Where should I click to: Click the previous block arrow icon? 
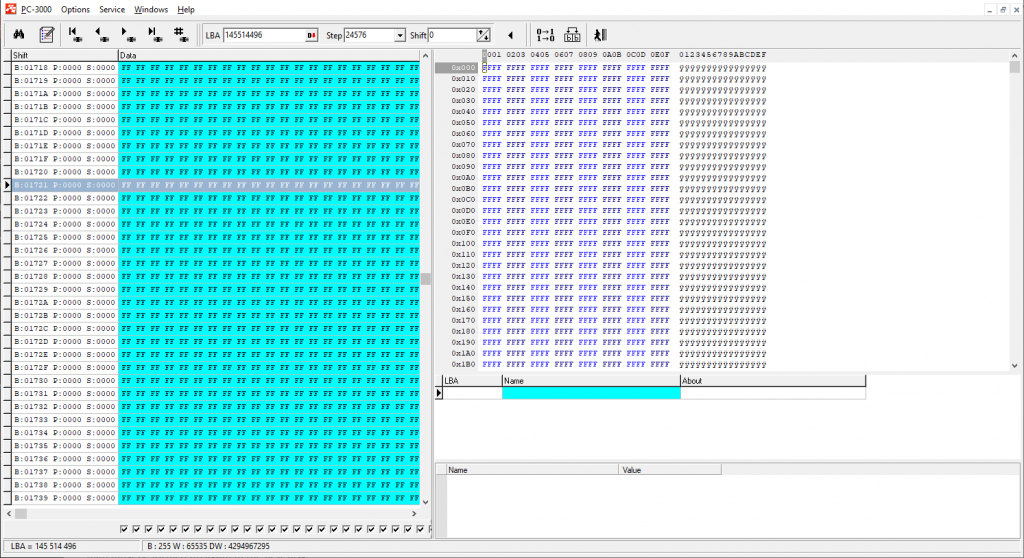[x=102, y=35]
